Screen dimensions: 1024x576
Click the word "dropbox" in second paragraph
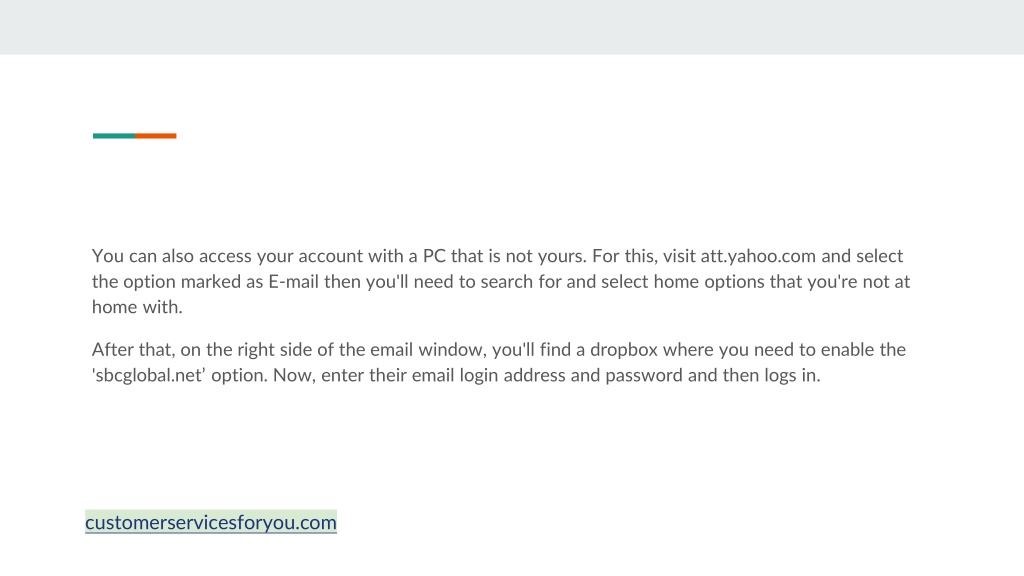tap(624, 350)
